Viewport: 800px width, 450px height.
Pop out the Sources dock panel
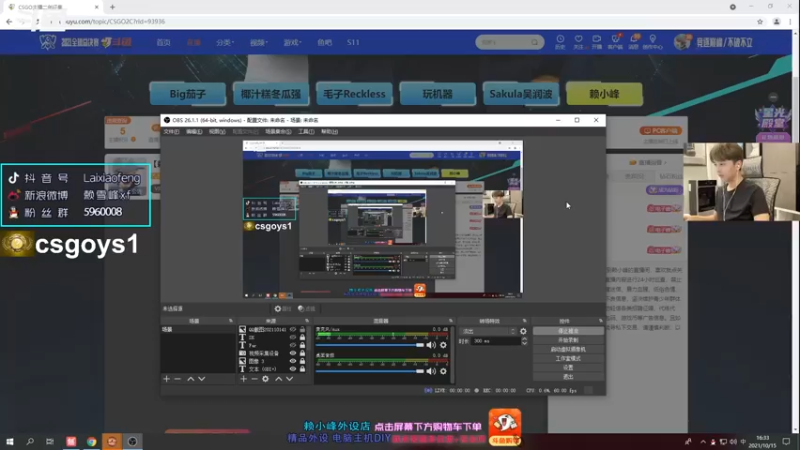[307, 321]
